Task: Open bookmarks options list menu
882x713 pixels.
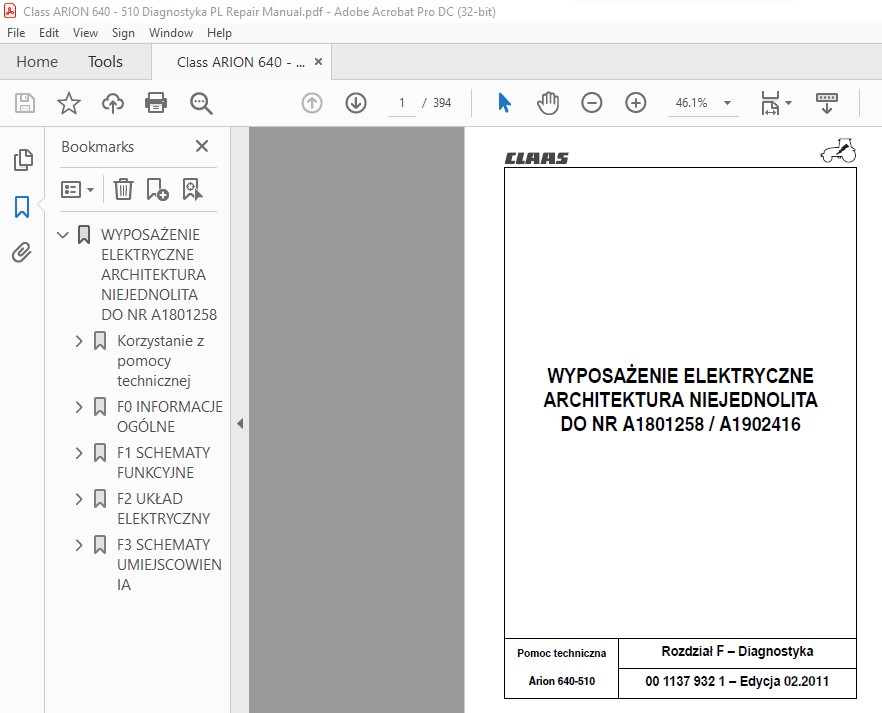Action: [x=77, y=189]
